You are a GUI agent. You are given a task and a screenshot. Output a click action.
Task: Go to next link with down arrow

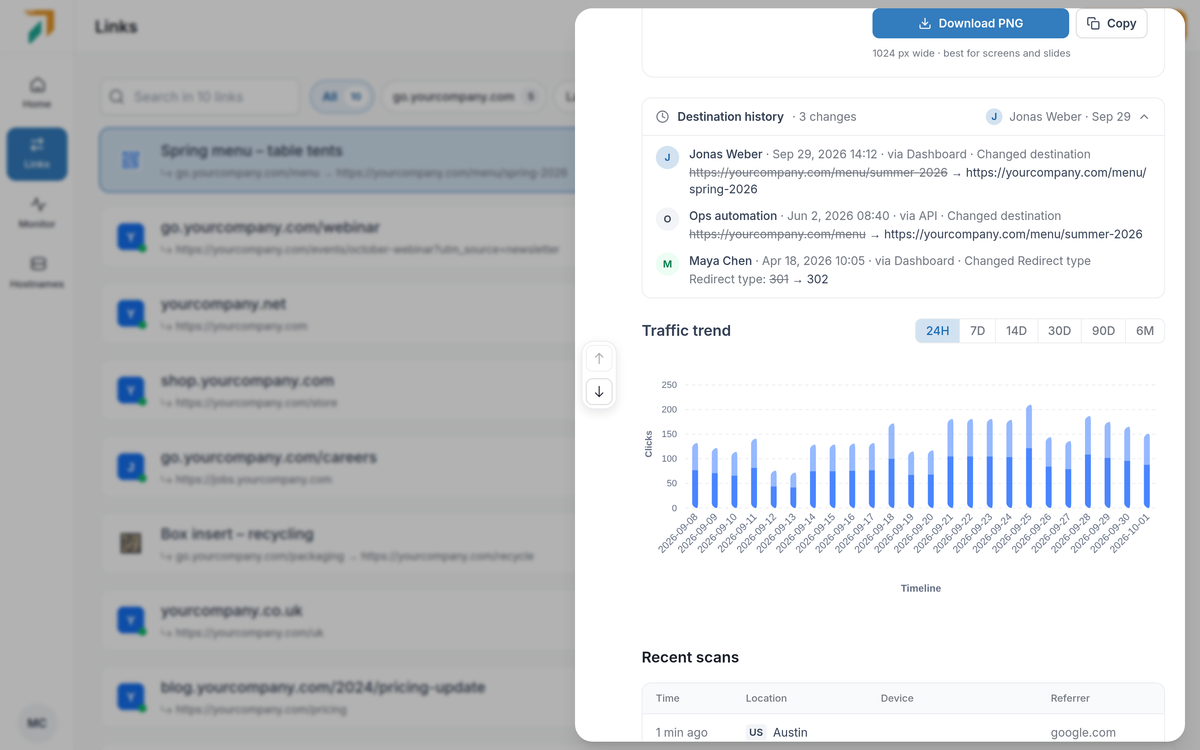pos(599,392)
